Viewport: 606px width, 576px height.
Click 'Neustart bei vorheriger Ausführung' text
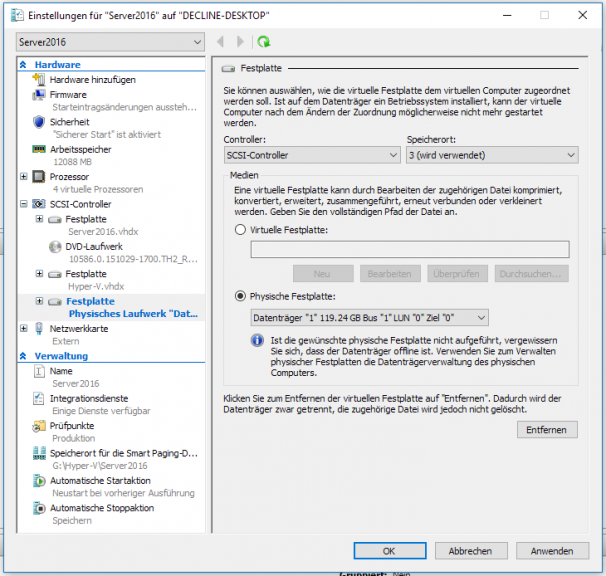[x=124, y=493]
